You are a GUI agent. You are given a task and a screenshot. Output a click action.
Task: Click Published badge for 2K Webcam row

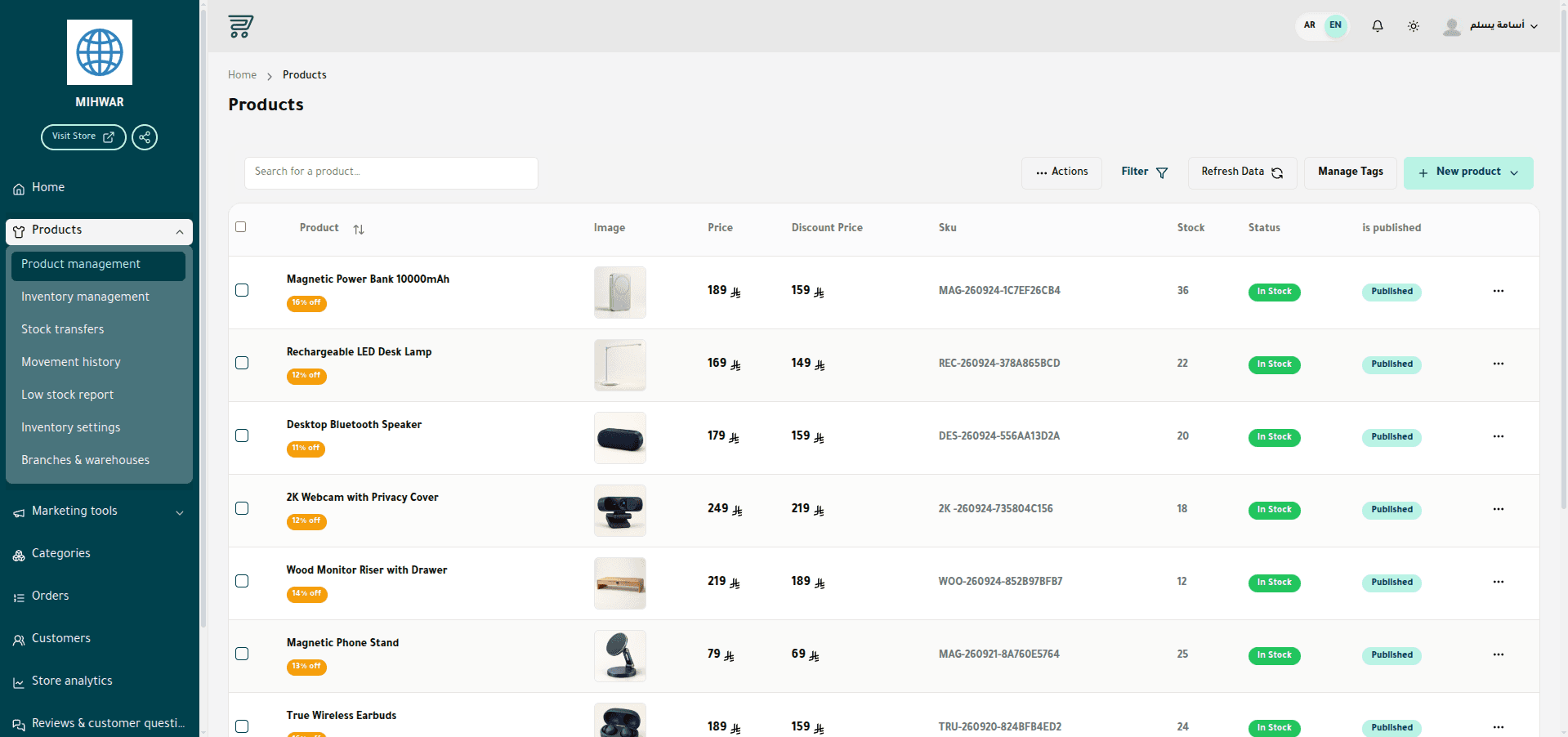coord(1392,510)
